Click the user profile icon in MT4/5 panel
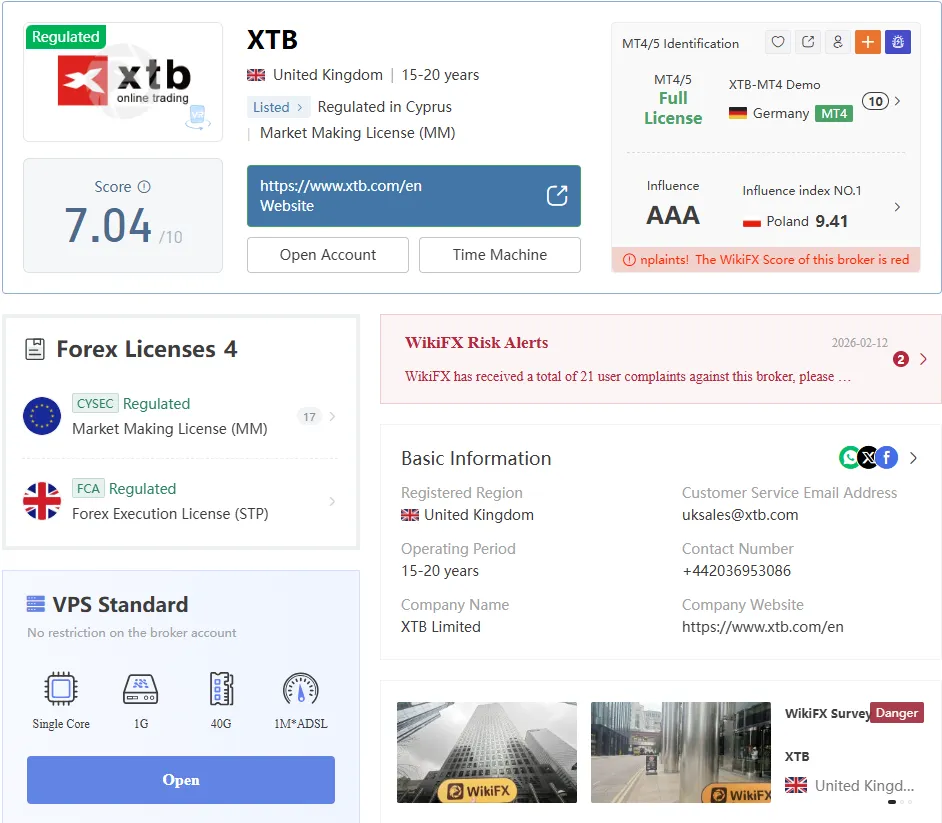 coord(838,42)
